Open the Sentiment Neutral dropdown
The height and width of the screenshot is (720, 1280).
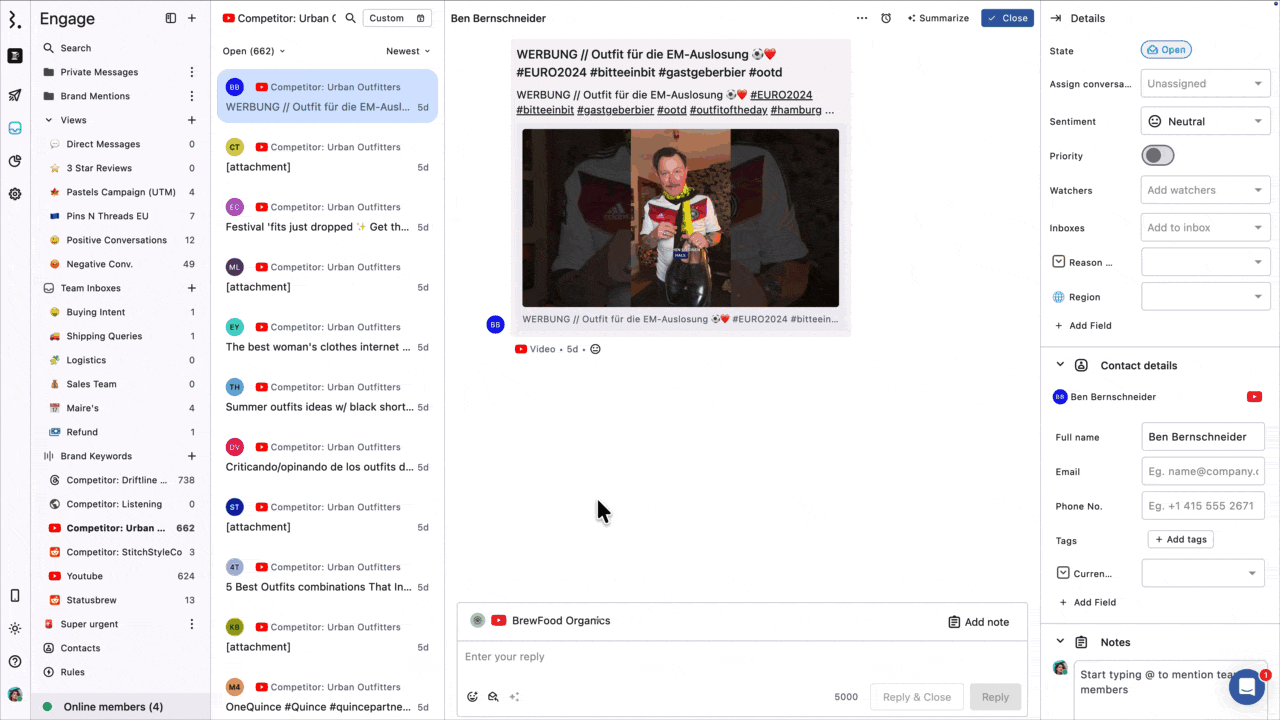coord(1206,121)
